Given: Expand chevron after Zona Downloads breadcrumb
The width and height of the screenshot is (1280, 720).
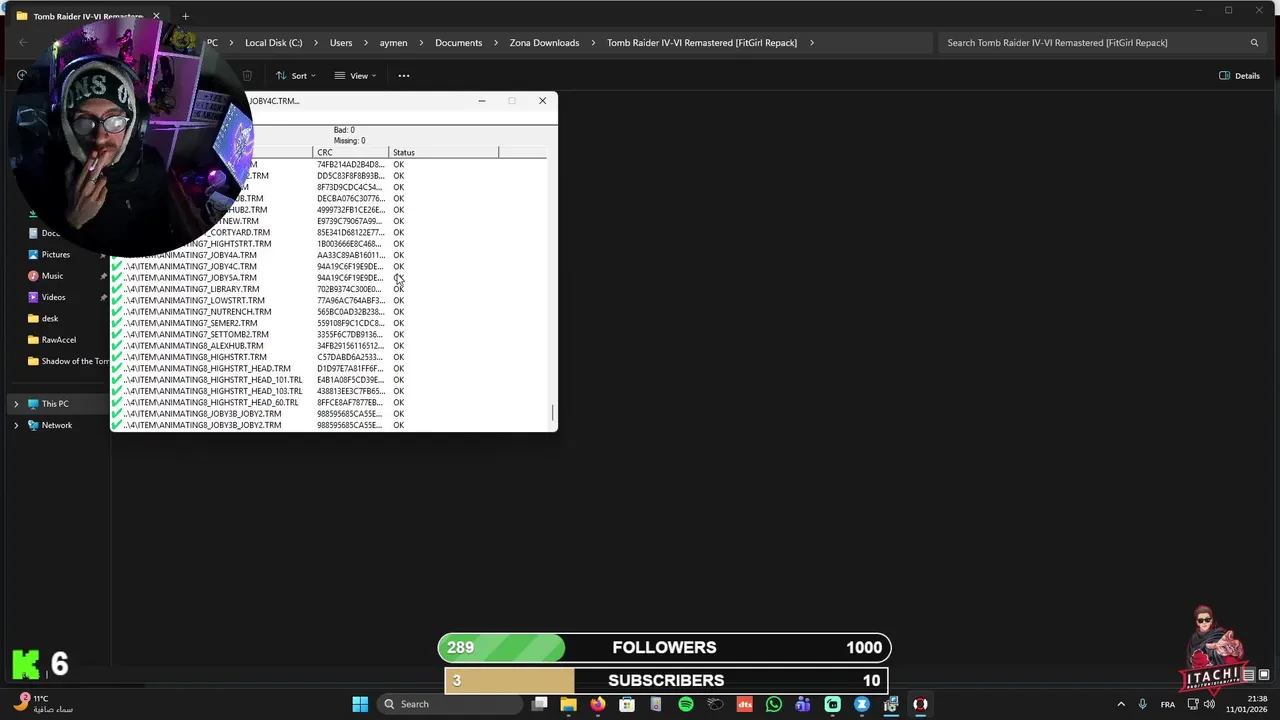Looking at the screenshot, I should tap(593, 43).
